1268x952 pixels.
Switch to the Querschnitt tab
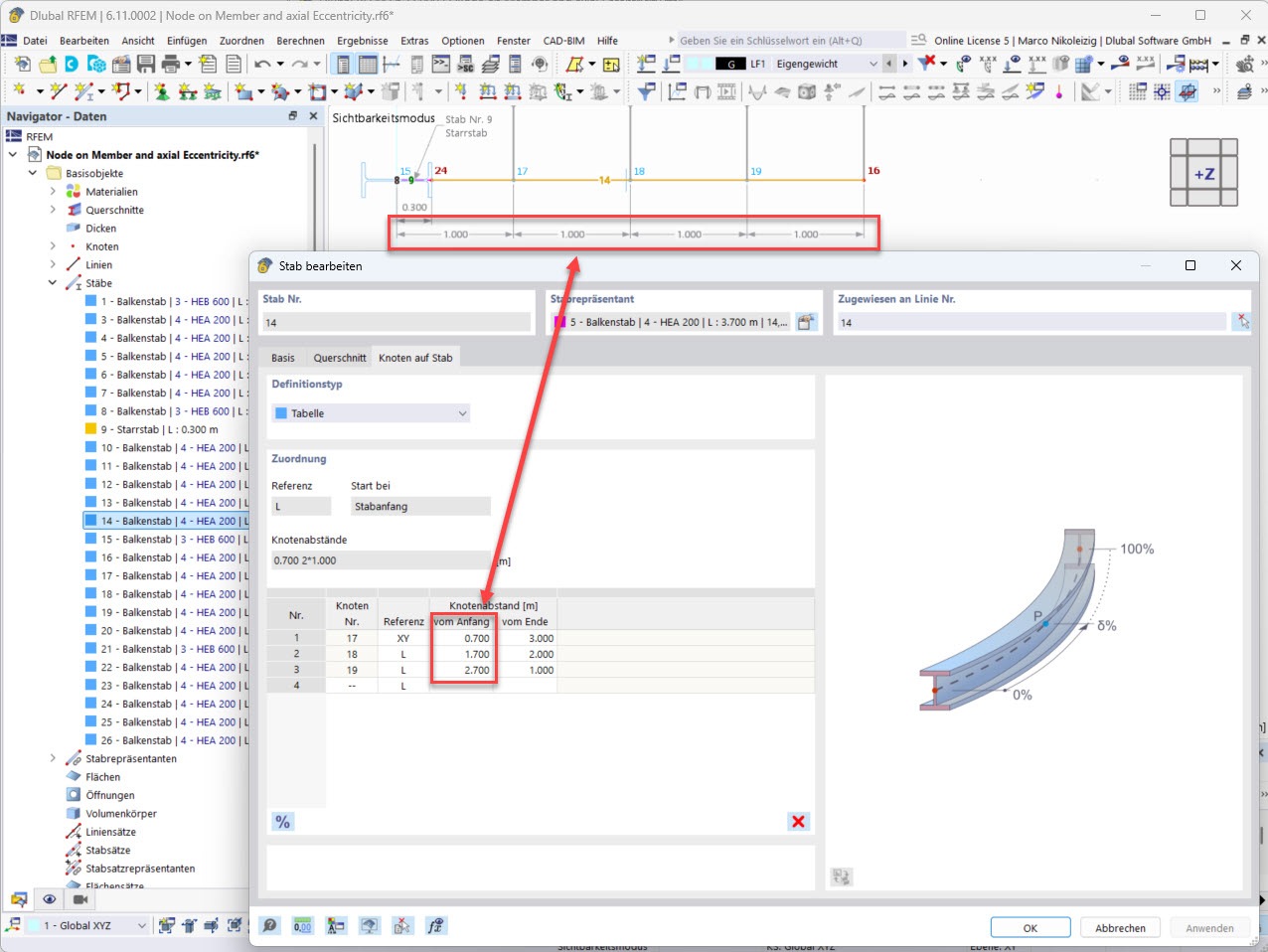click(x=340, y=358)
